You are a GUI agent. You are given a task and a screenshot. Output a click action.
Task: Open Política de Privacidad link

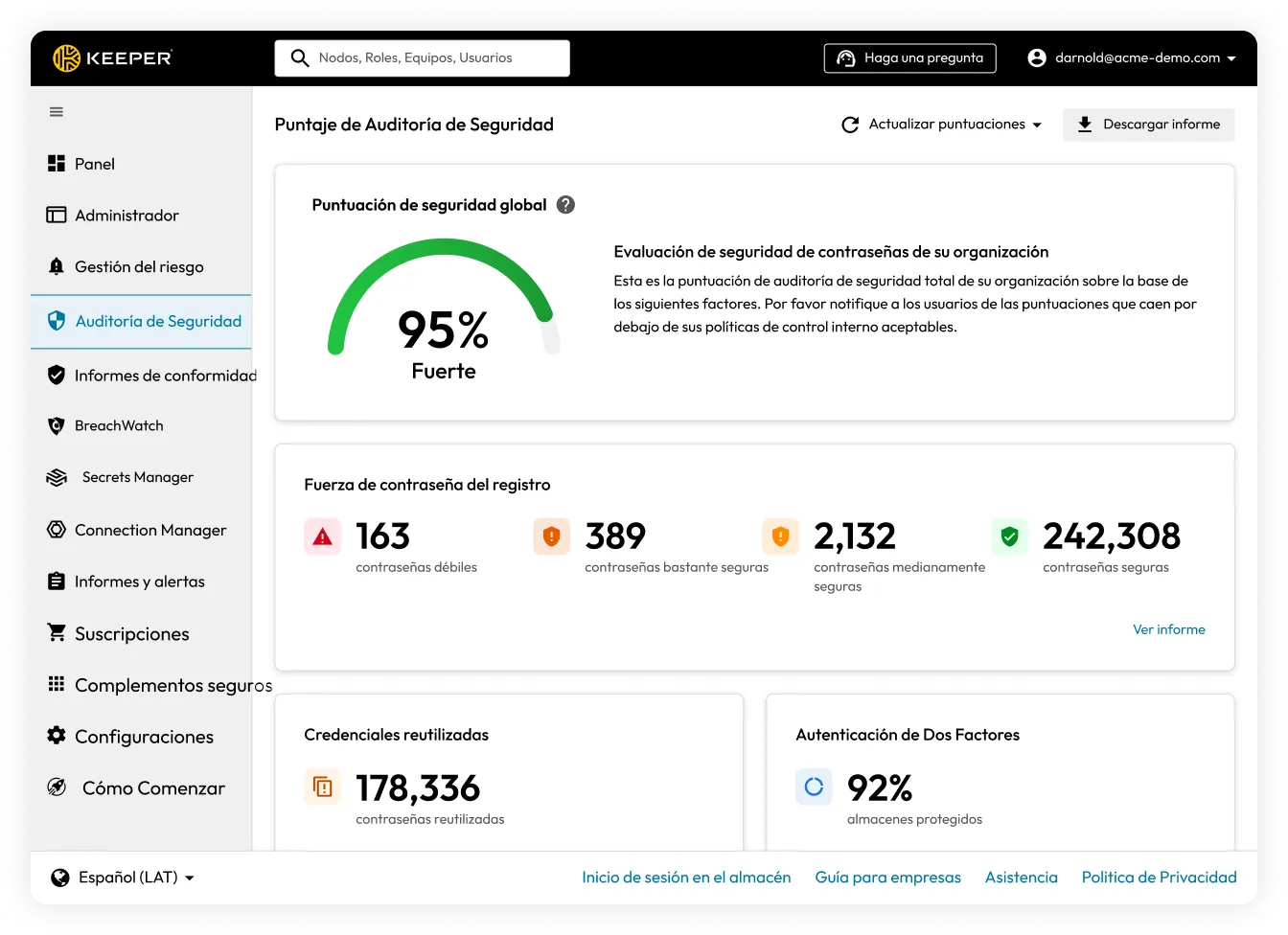pyautogui.click(x=1159, y=878)
